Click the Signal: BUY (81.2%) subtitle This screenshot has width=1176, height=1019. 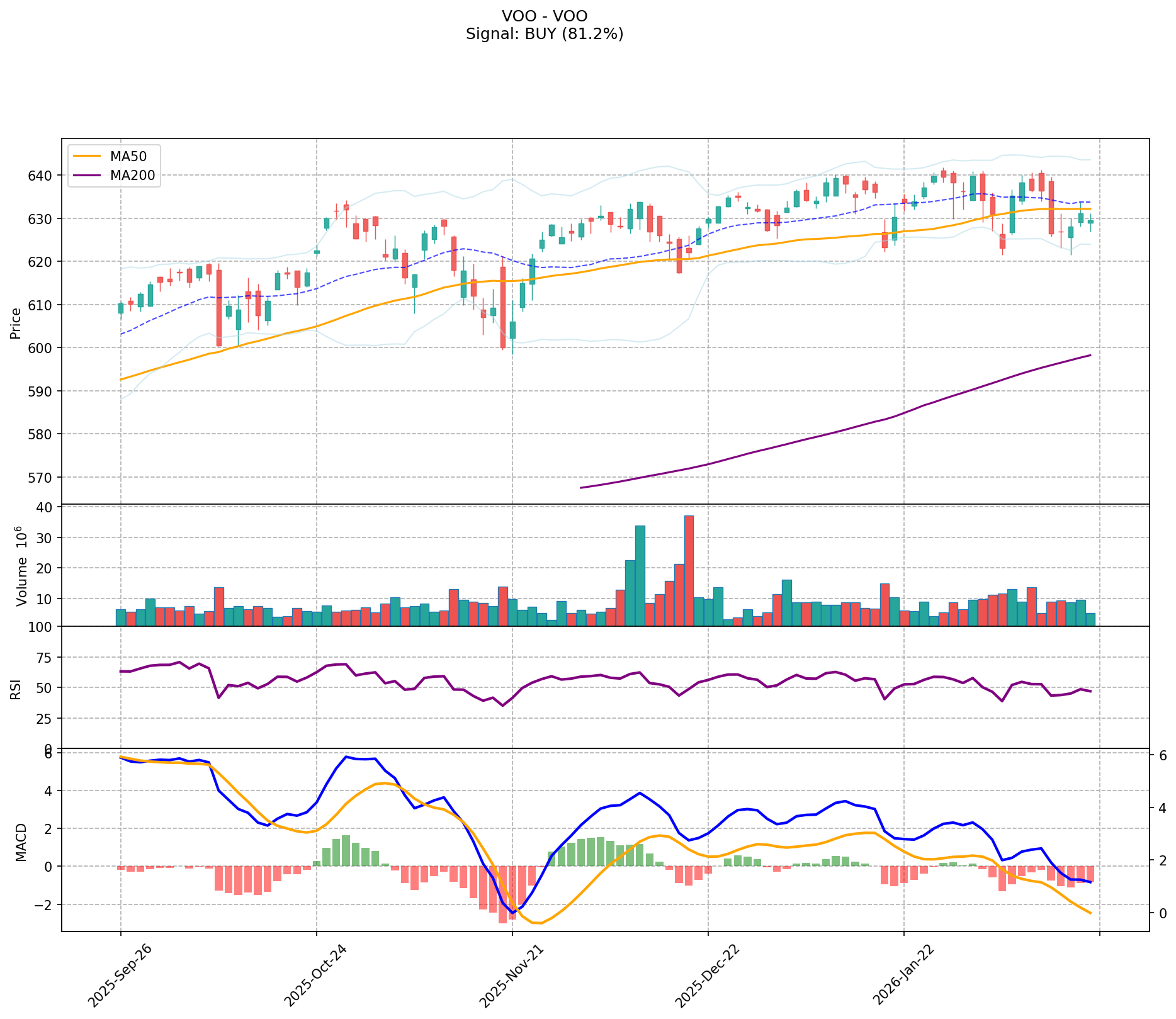[x=545, y=34]
